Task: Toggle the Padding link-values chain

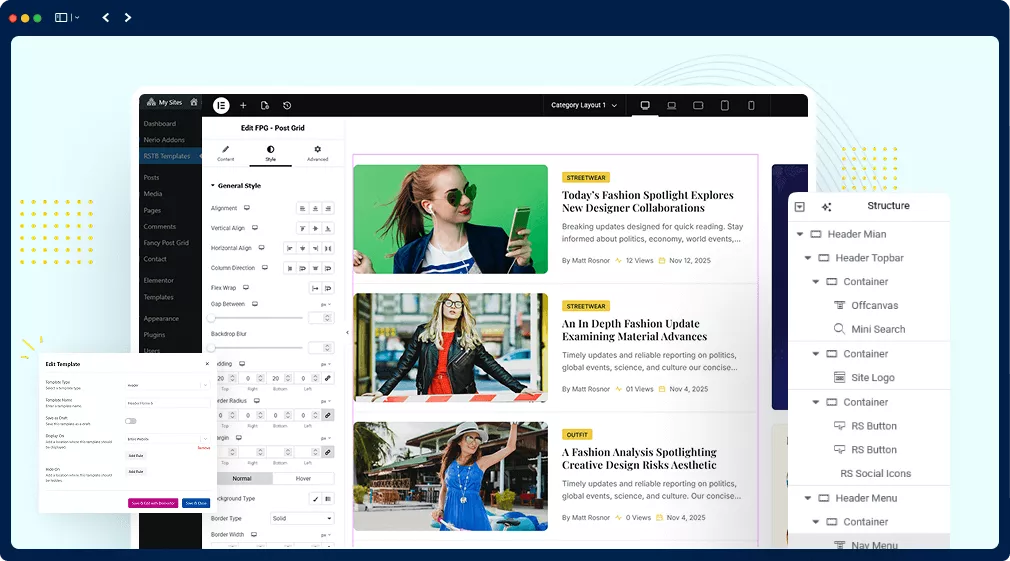Action: tap(328, 379)
